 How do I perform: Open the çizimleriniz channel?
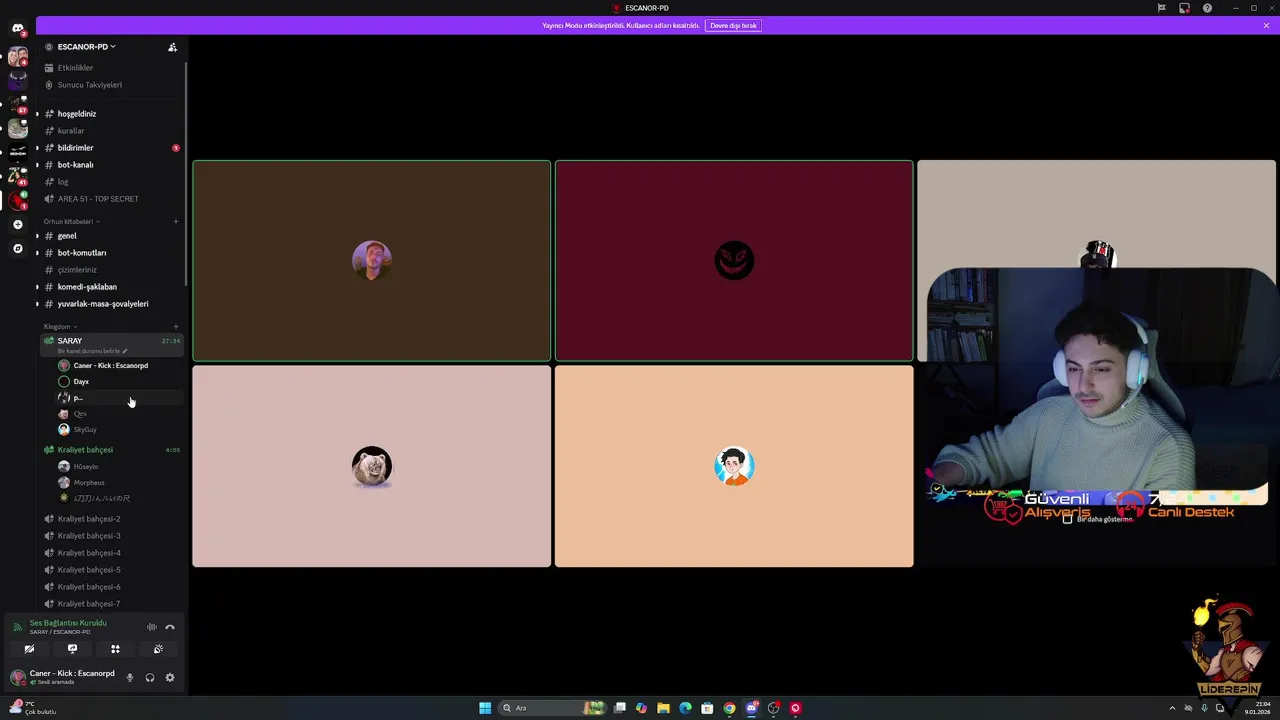point(77,270)
